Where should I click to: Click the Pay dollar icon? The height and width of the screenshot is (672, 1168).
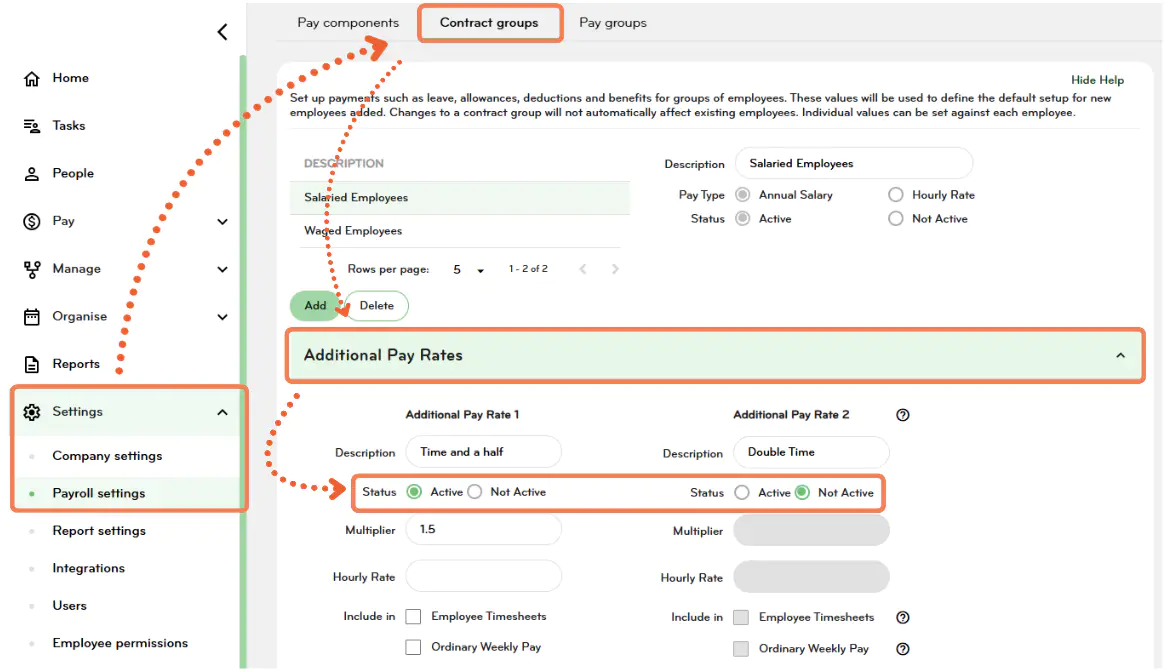30,220
